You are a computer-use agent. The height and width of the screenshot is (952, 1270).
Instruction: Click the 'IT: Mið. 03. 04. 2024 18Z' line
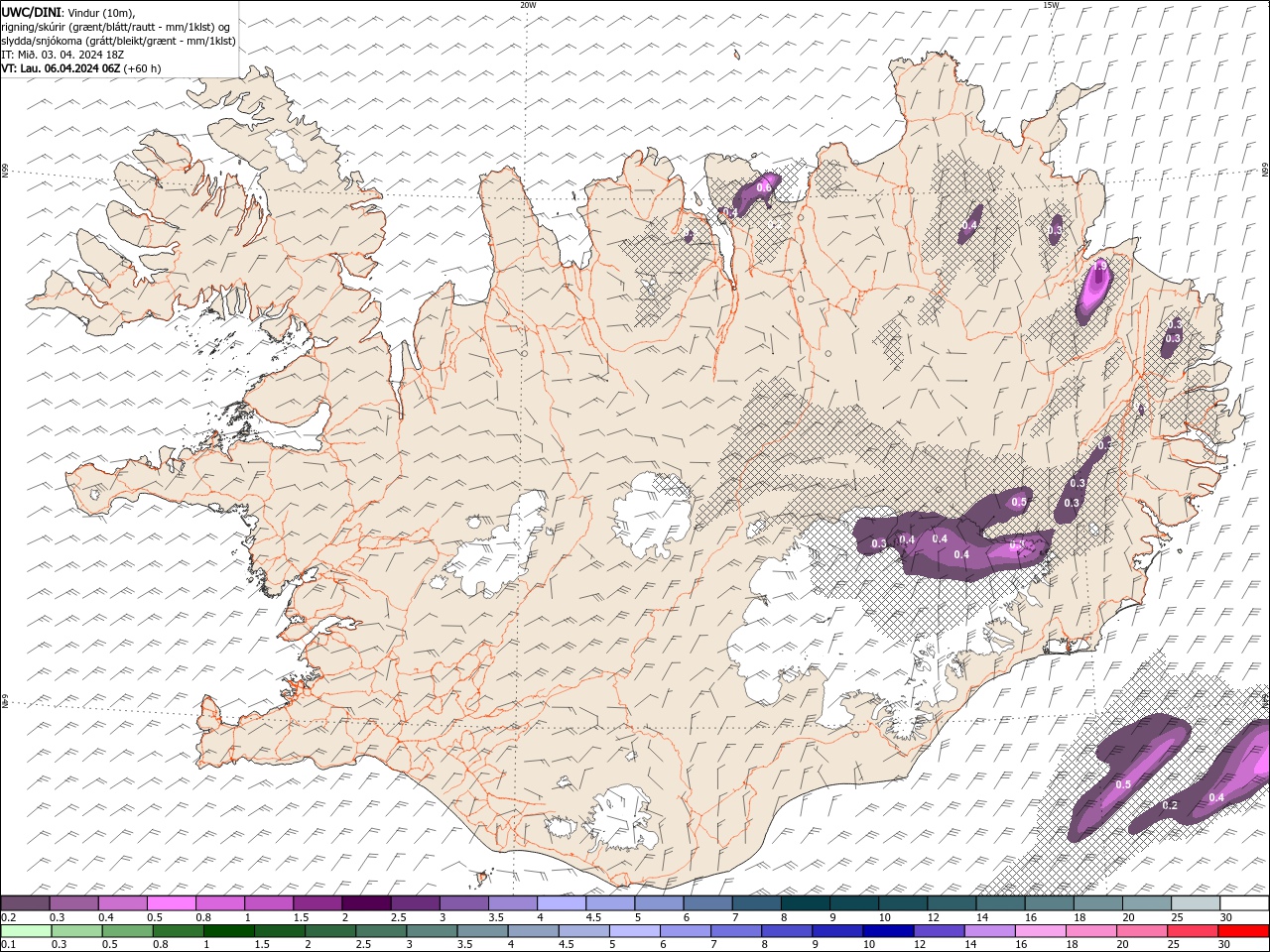click(x=63, y=55)
